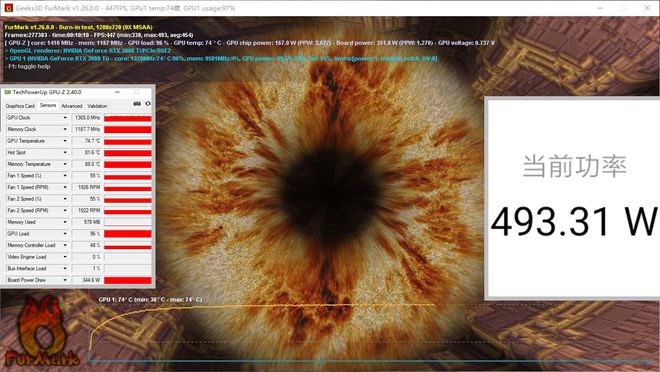Click the GPU Temperature value field
The image size is (660, 372).
click(x=87, y=141)
